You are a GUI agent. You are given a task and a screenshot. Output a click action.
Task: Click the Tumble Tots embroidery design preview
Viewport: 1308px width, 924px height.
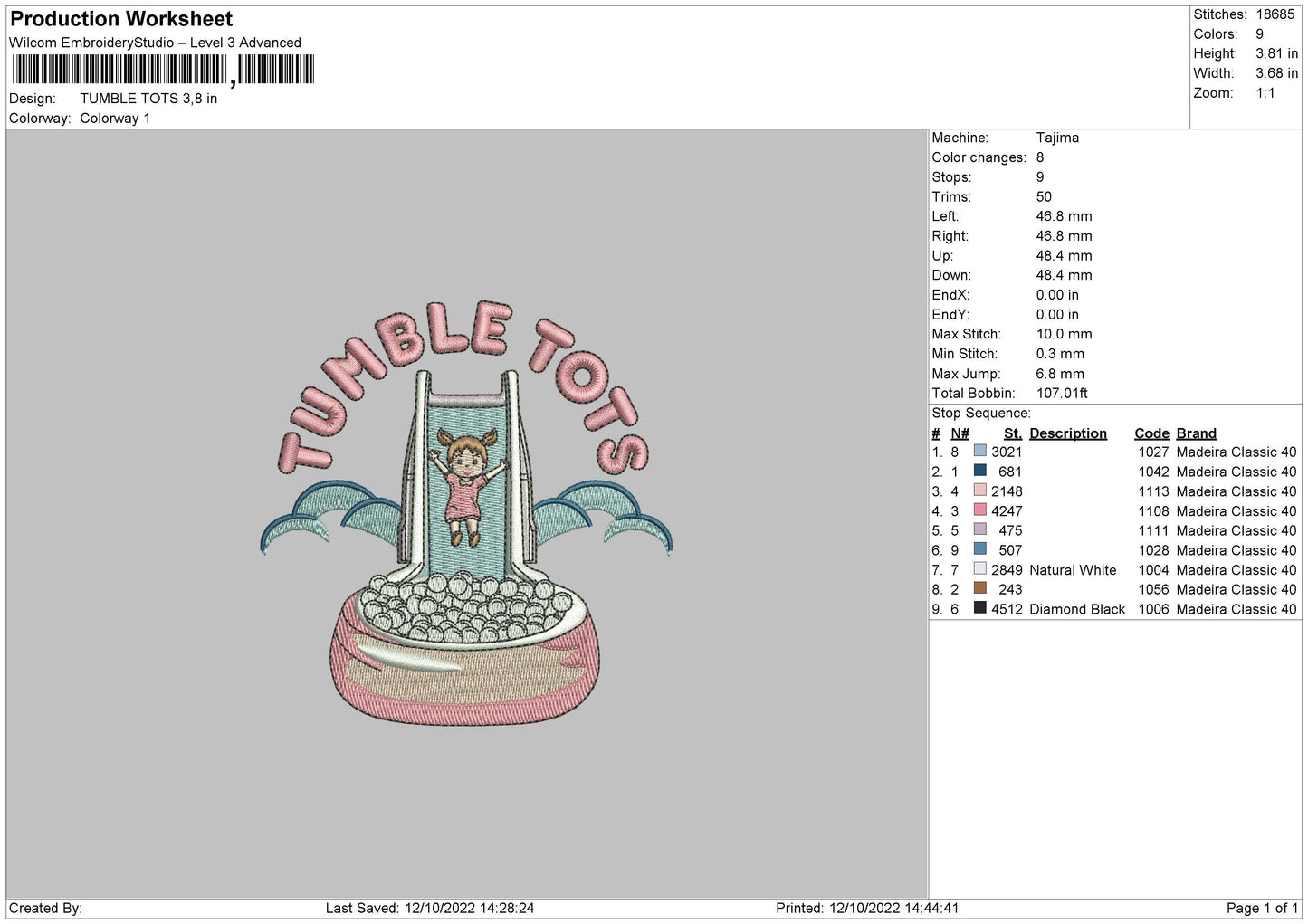click(x=466, y=514)
